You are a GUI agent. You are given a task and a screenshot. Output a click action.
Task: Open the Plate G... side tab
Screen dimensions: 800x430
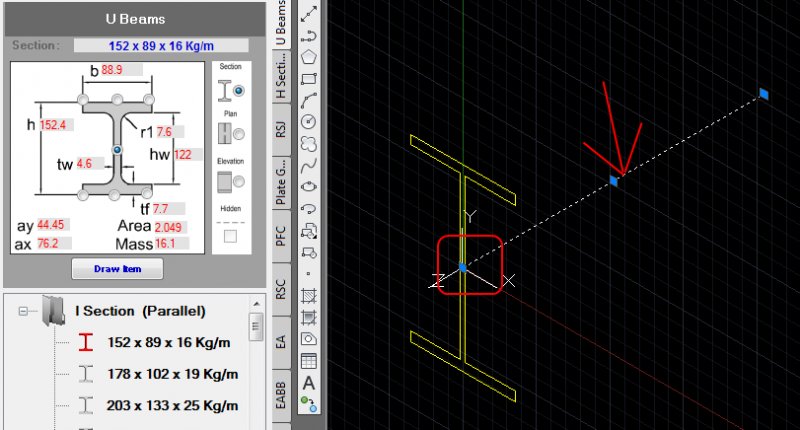[281, 182]
